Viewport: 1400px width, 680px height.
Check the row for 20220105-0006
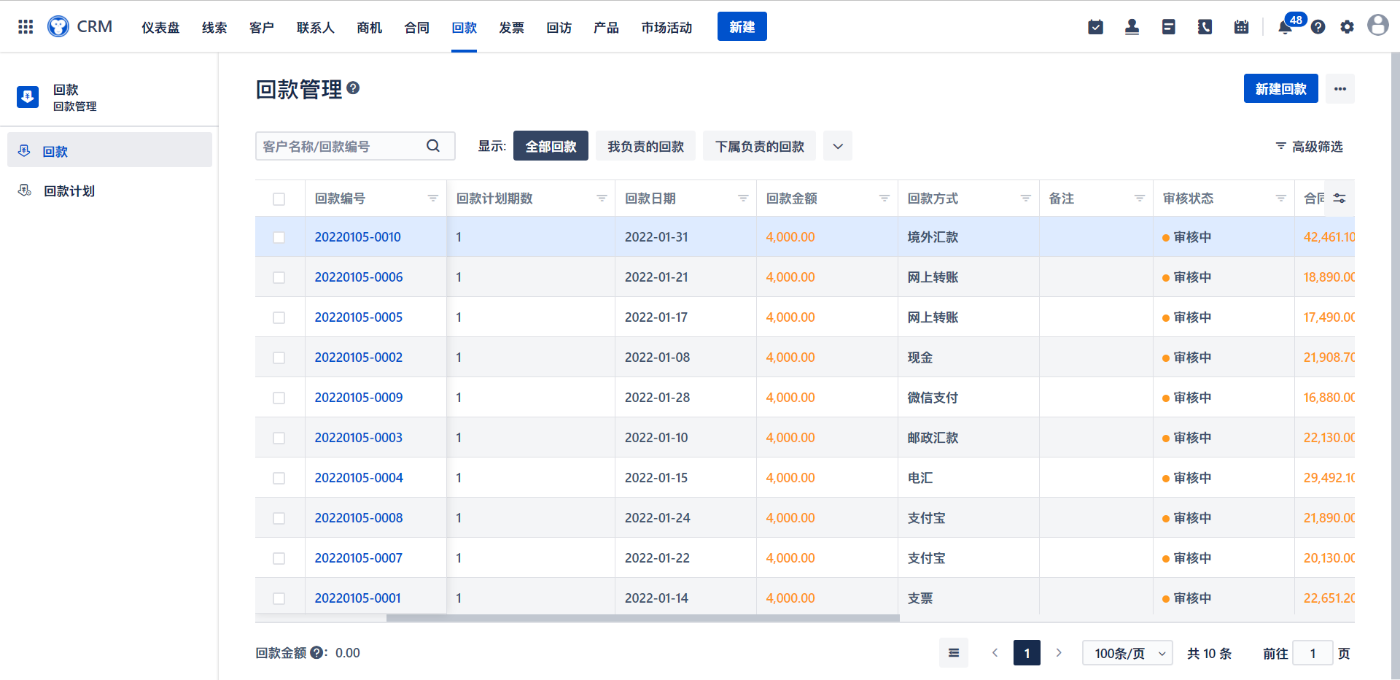pos(279,277)
